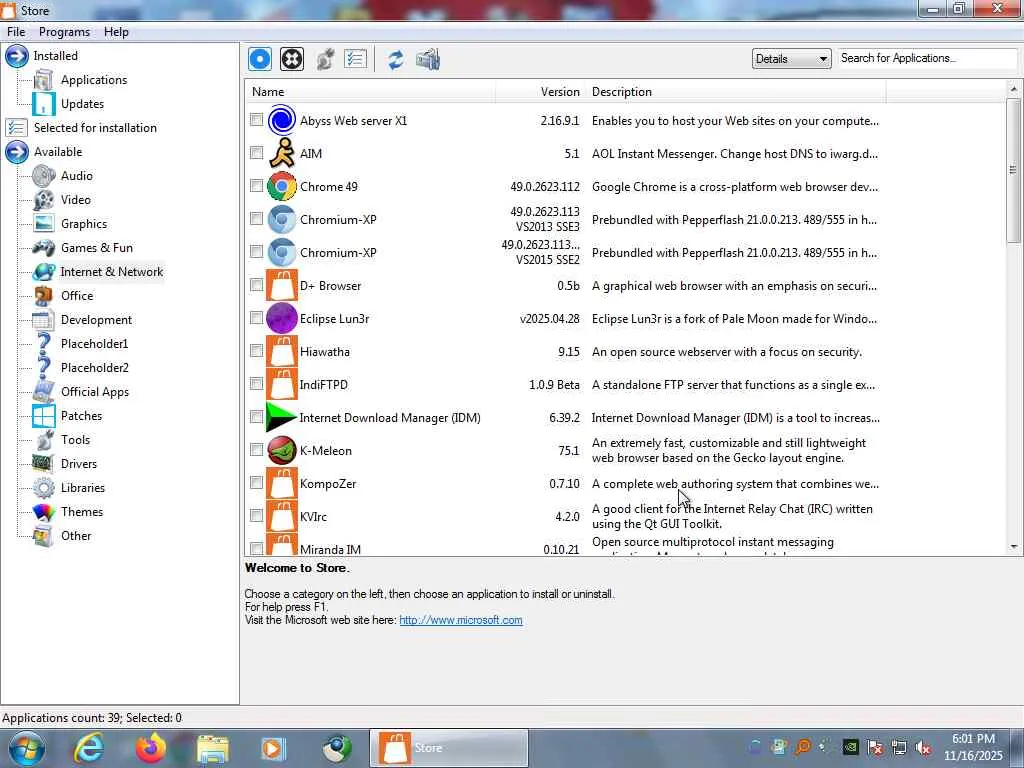Collapse the Installed tree node
Screen dimensions: 1024x768
tap(17, 56)
